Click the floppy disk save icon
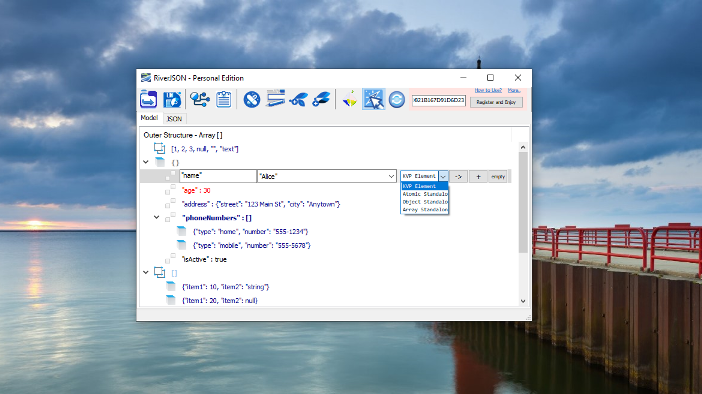This screenshot has width=702, height=394. click(172, 99)
